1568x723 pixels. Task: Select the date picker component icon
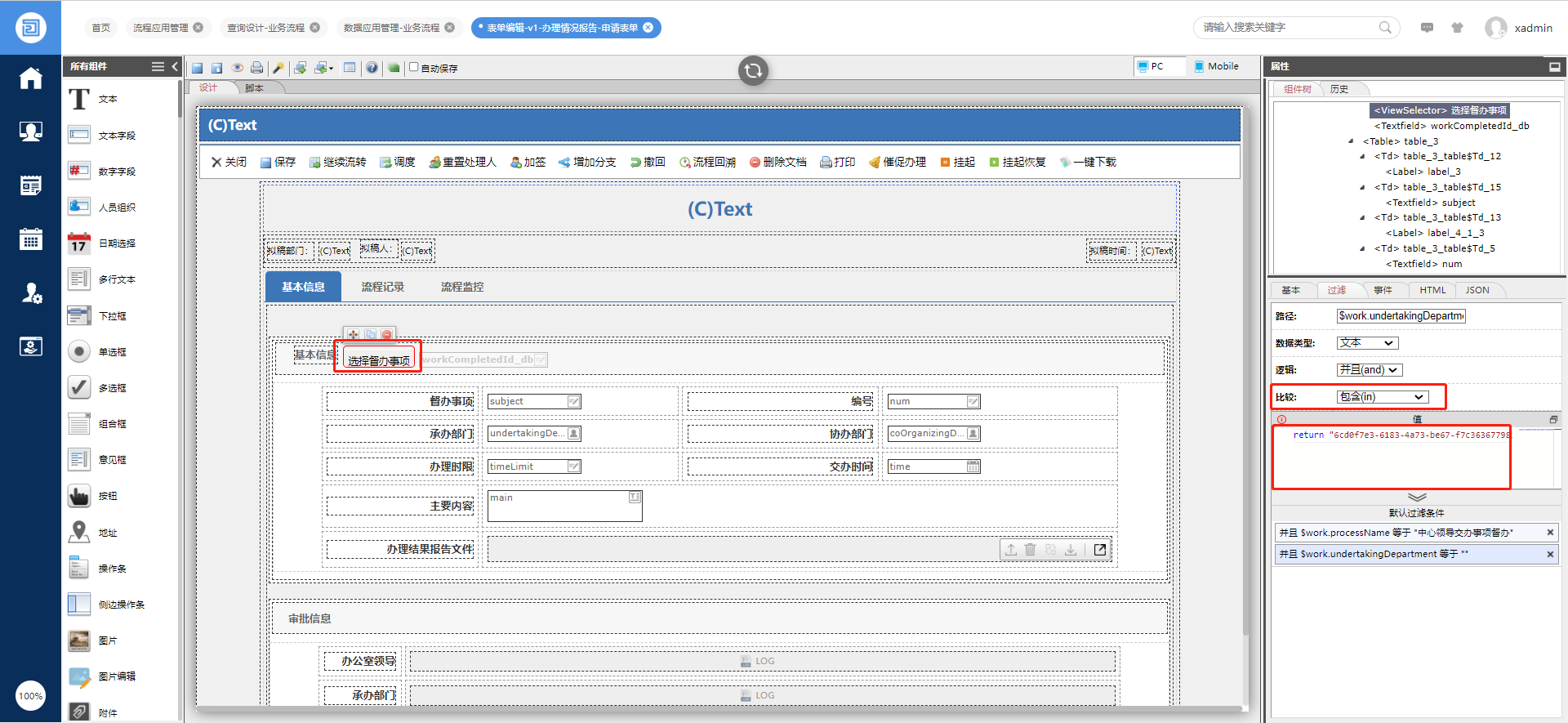[x=79, y=243]
